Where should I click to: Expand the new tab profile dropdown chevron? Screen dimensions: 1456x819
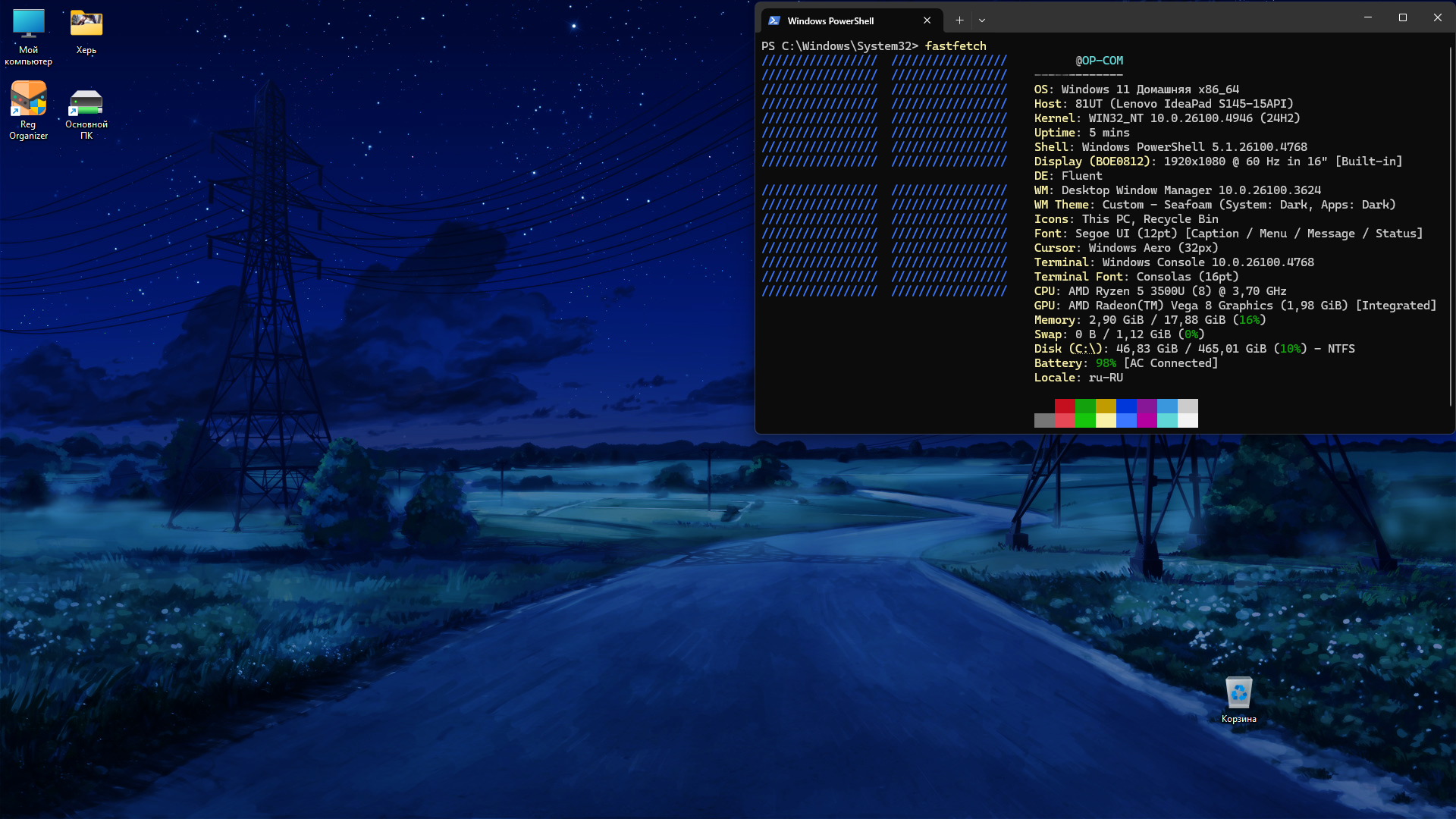(982, 20)
